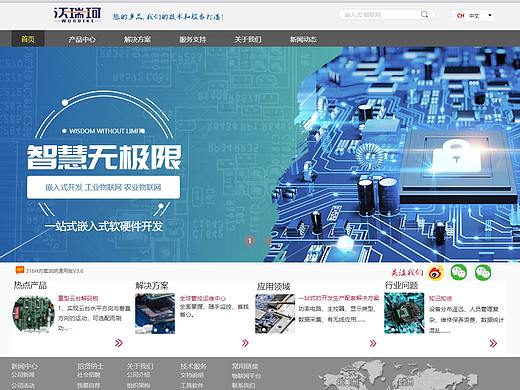
Task: Click the 行业问题 section heading
Action: tap(402, 285)
